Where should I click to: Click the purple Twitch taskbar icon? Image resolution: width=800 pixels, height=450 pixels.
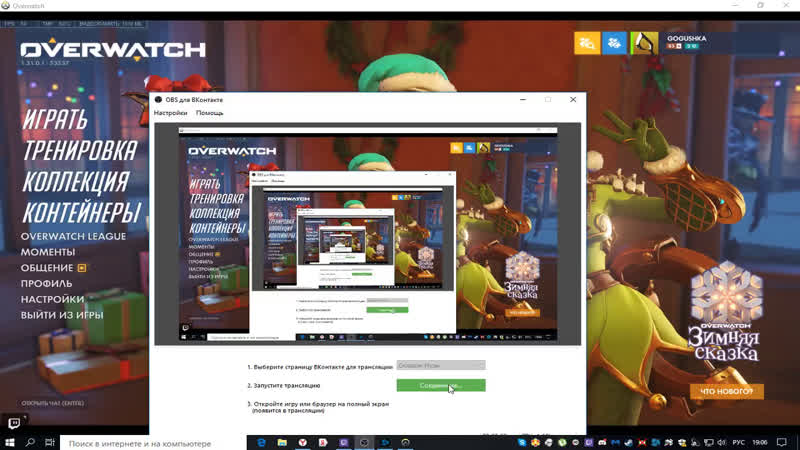point(344,442)
